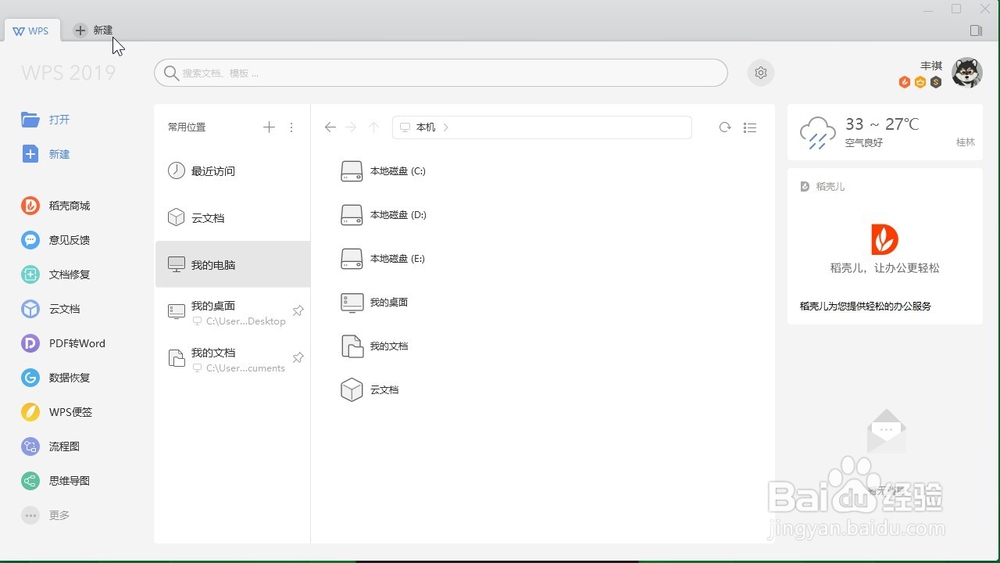Click the 桂林 city label in weather
The image size is (1000, 563).
tap(966, 142)
